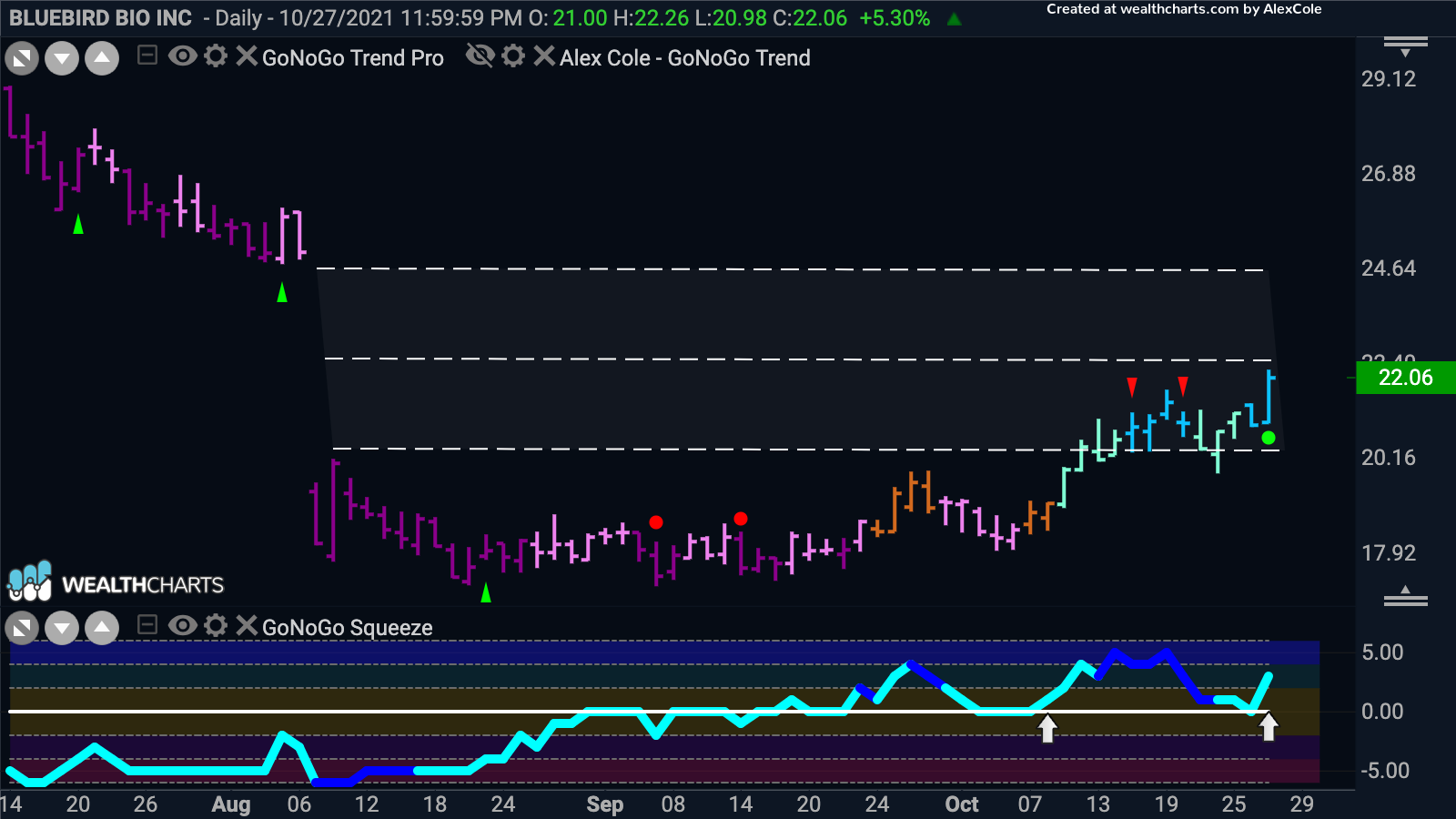Show Alex Cole - GoNoGo Trend via crossed eye
Screen dimensions: 1456x819
pyautogui.click(x=480, y=56)
